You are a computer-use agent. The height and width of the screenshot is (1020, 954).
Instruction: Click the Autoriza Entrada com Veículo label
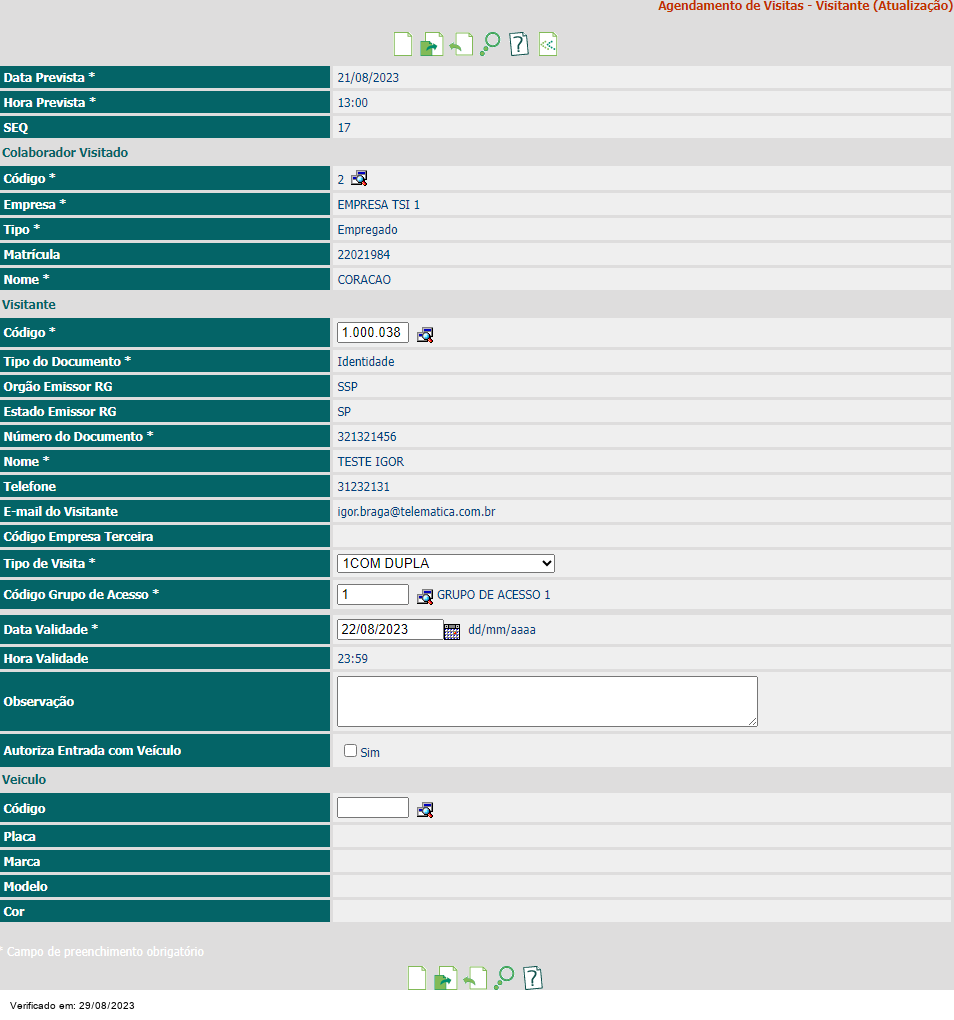click(92, 751)
